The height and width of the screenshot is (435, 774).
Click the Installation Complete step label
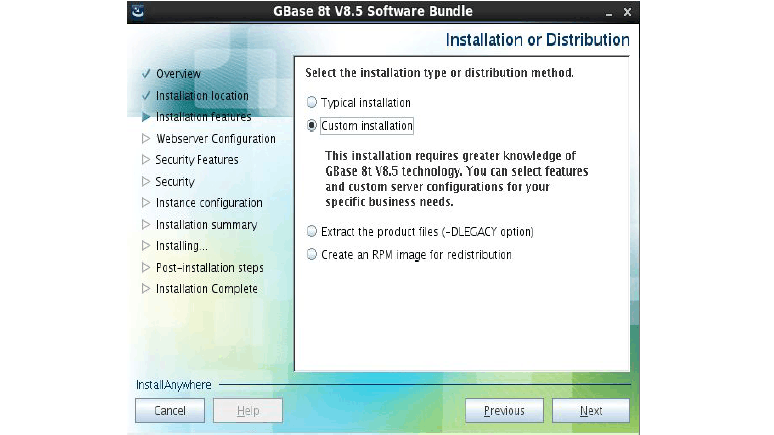207,289
